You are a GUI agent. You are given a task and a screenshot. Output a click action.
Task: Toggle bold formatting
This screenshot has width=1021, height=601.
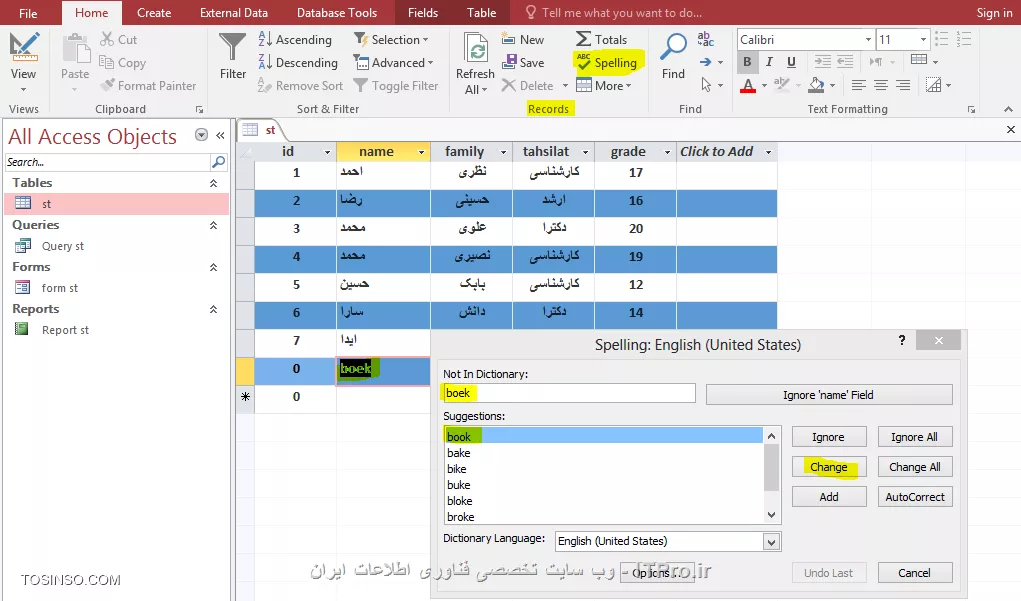pyautogui.click(x=746, y=62)
